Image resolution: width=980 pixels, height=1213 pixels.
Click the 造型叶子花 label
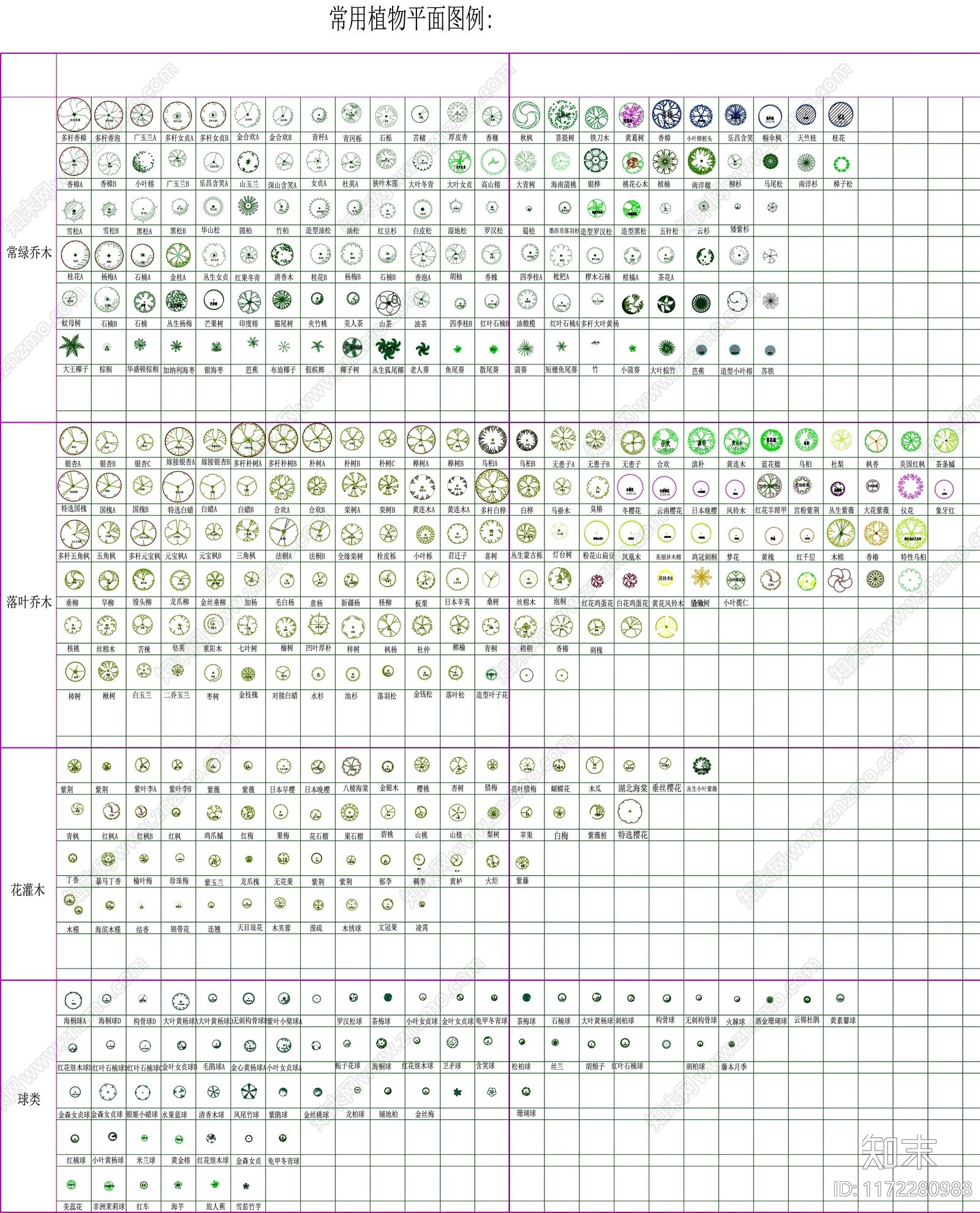click(492, 695)
